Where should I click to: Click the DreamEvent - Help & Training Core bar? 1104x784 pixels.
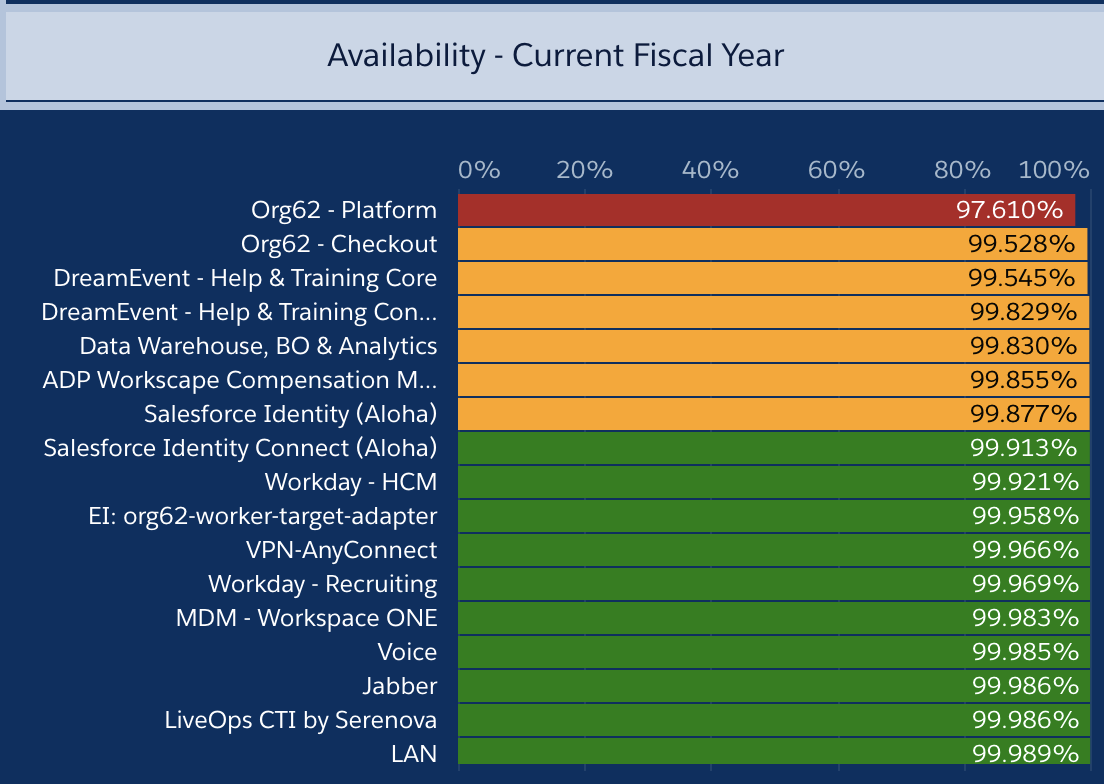pyautogui.click(x=772, y=278)
